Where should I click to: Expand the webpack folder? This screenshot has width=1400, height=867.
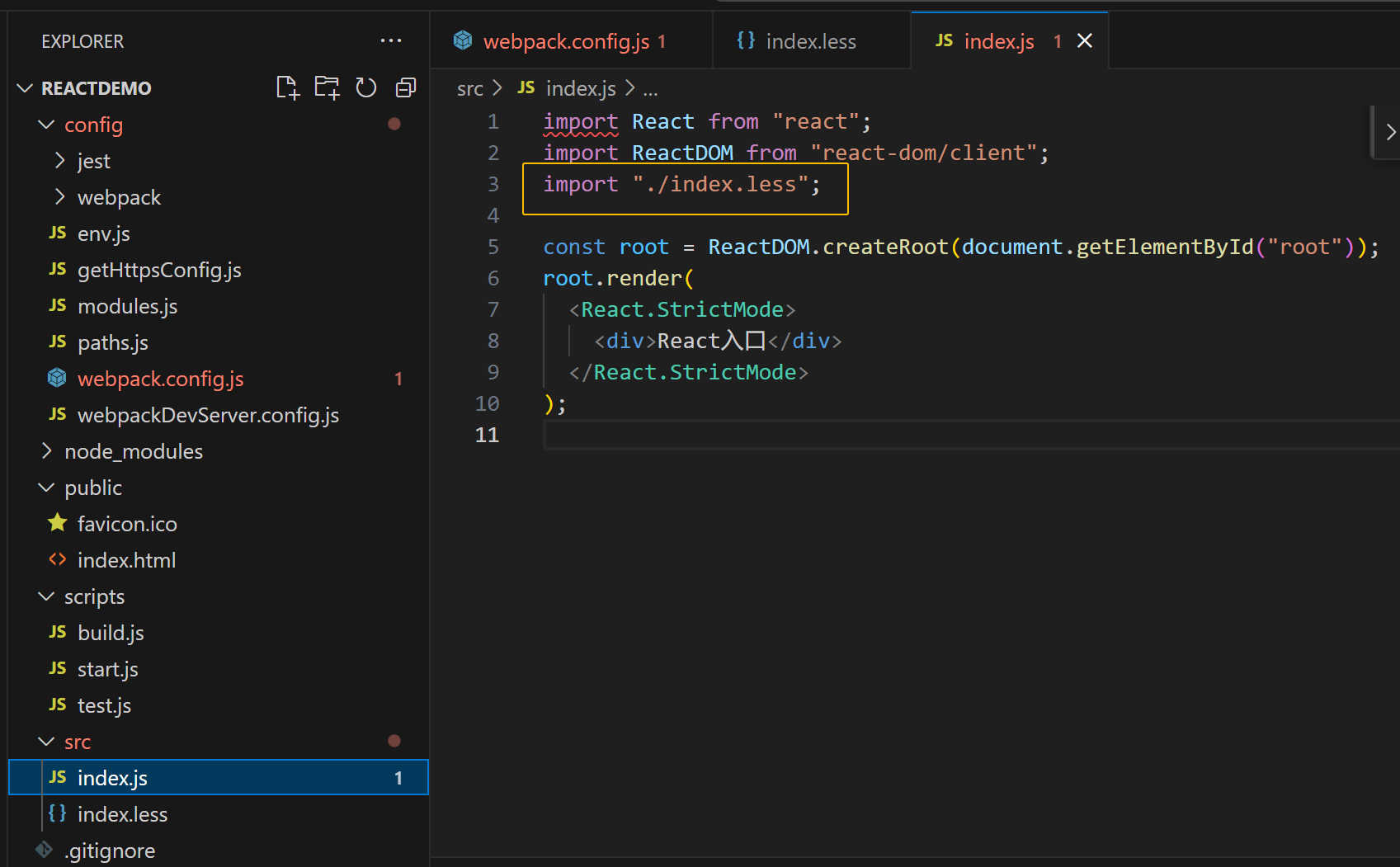[x=59, y=196]
